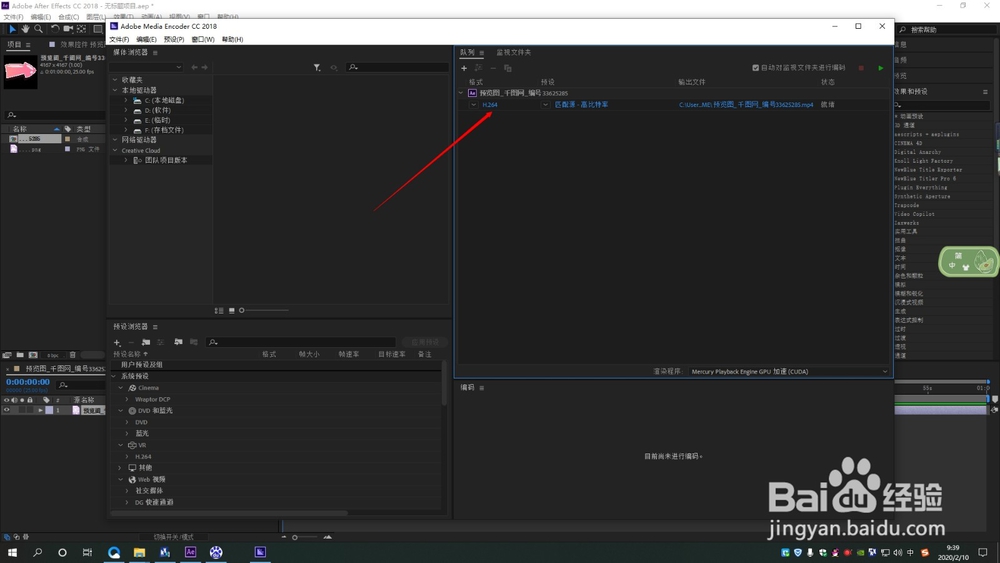Click the 匹配源 - 高比特率 preset link
1000x563 pixels.
point(581,105)
